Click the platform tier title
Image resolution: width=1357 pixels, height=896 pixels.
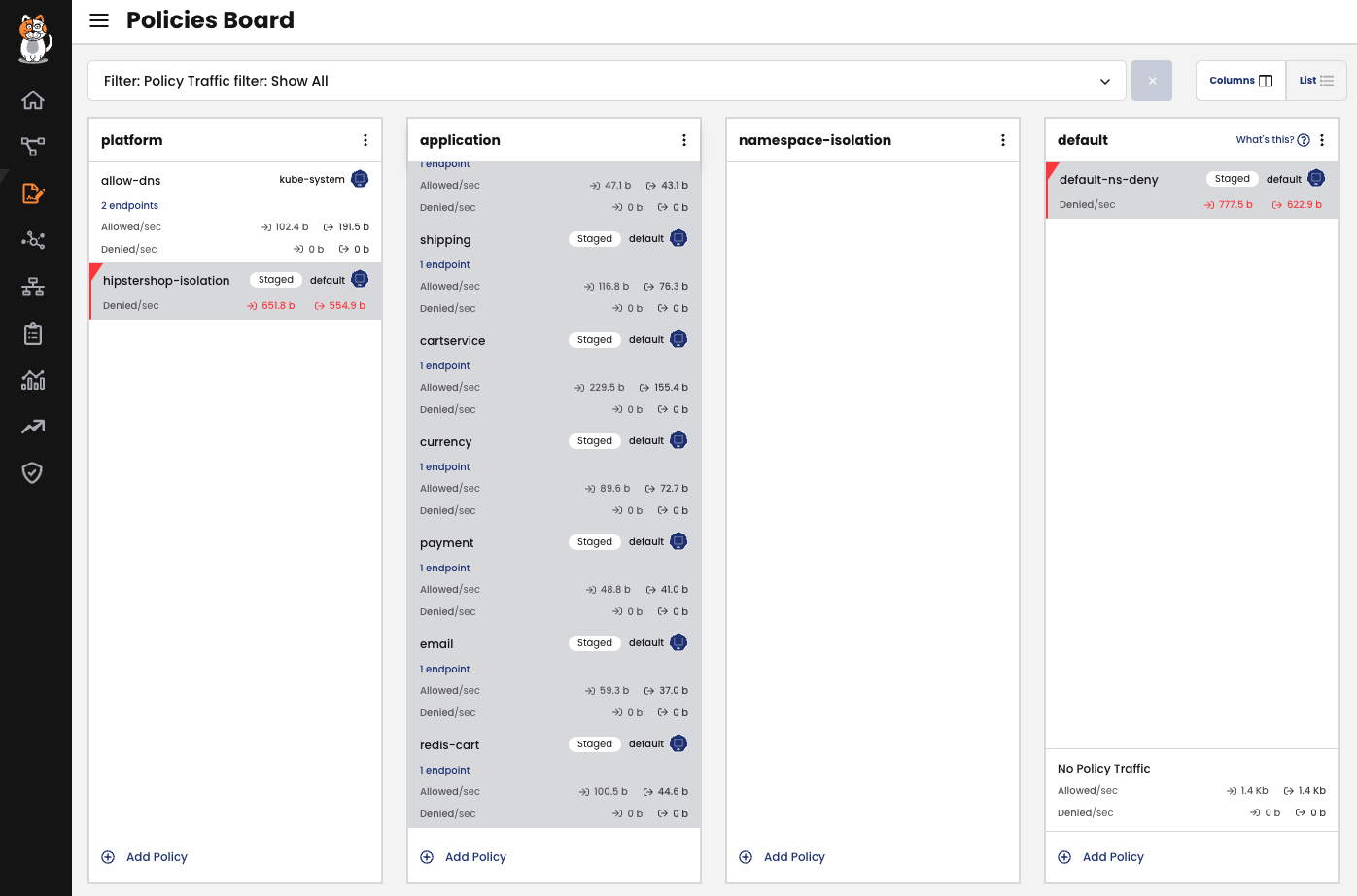(x=132, y=140)
